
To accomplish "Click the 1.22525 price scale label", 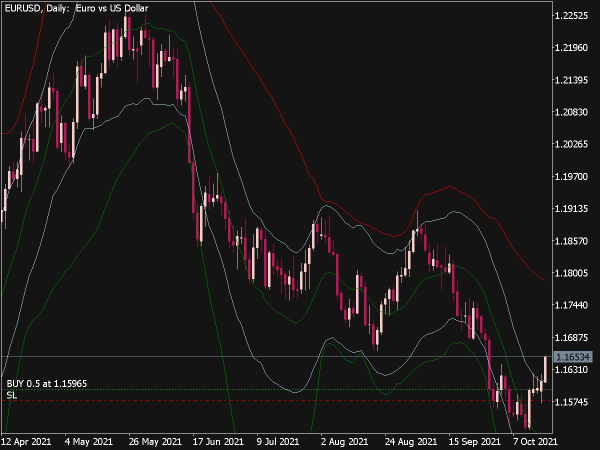I will pos(571,16).
